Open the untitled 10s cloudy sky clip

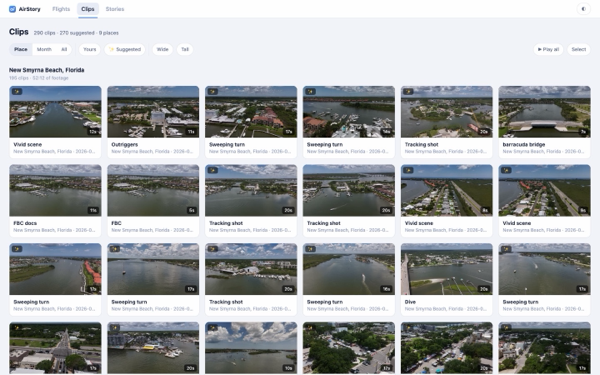251,348
